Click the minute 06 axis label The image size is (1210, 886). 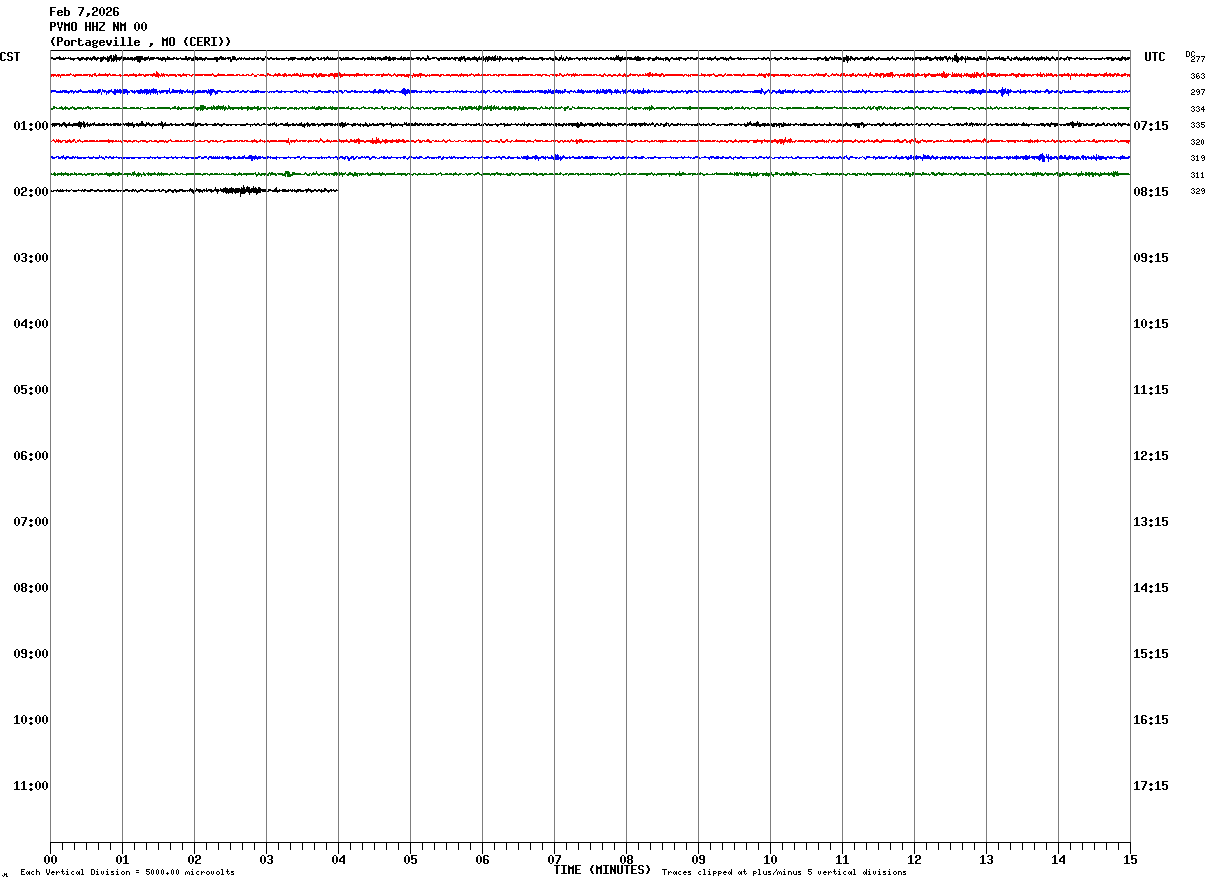482,860
